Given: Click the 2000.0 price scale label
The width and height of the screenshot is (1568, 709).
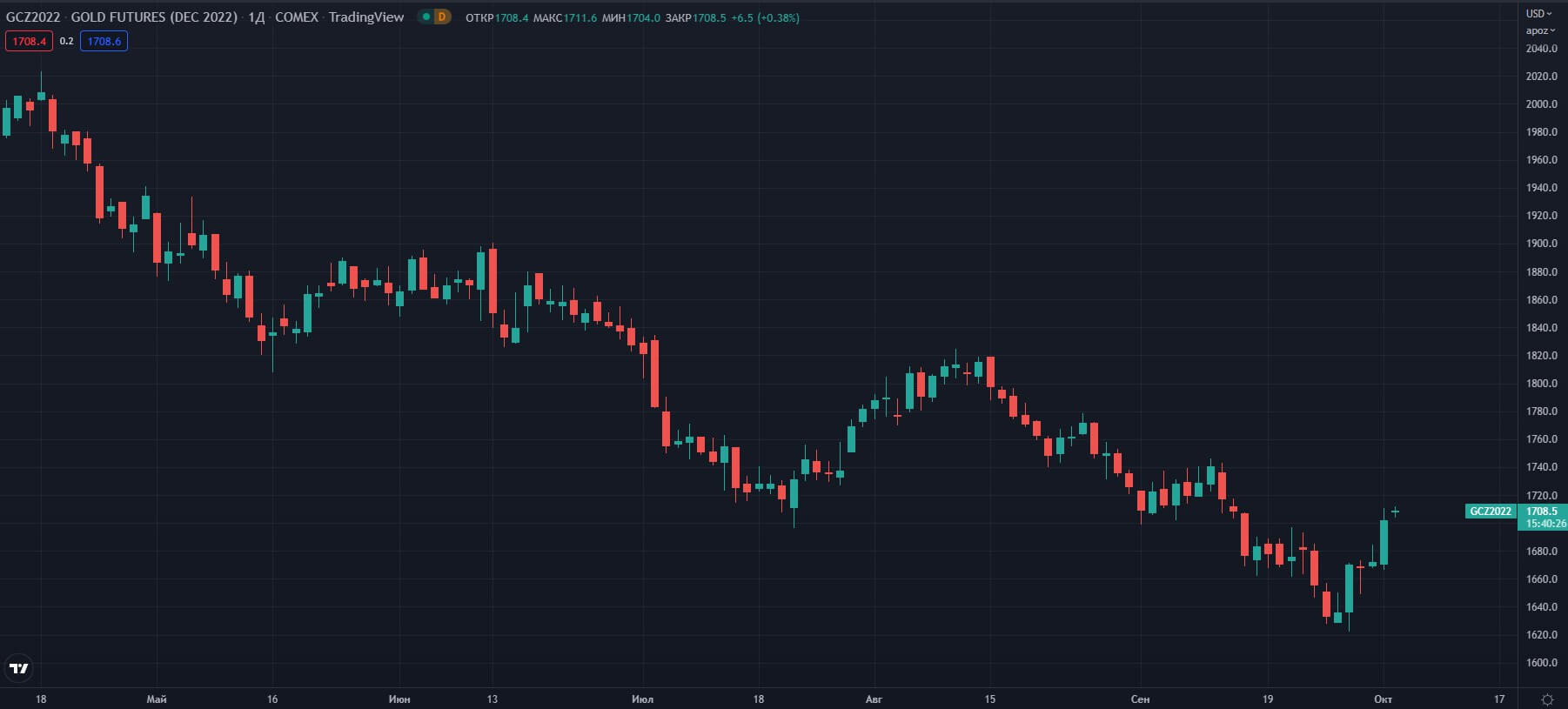Looking at the screenshot, I should 1541,104.
